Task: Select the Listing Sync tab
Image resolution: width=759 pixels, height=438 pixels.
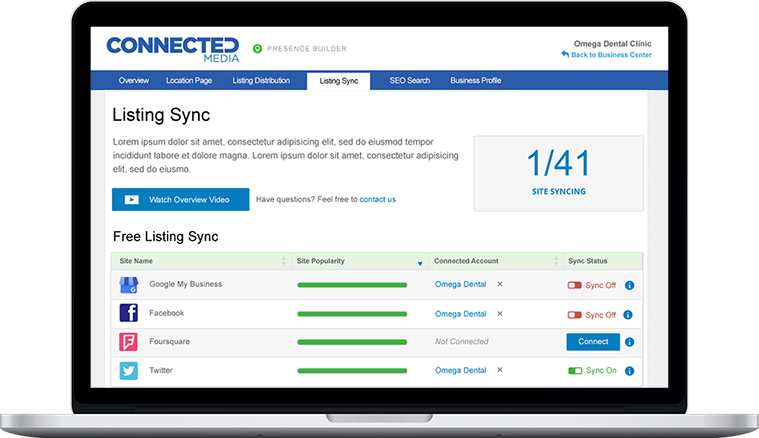Action: 338,81
